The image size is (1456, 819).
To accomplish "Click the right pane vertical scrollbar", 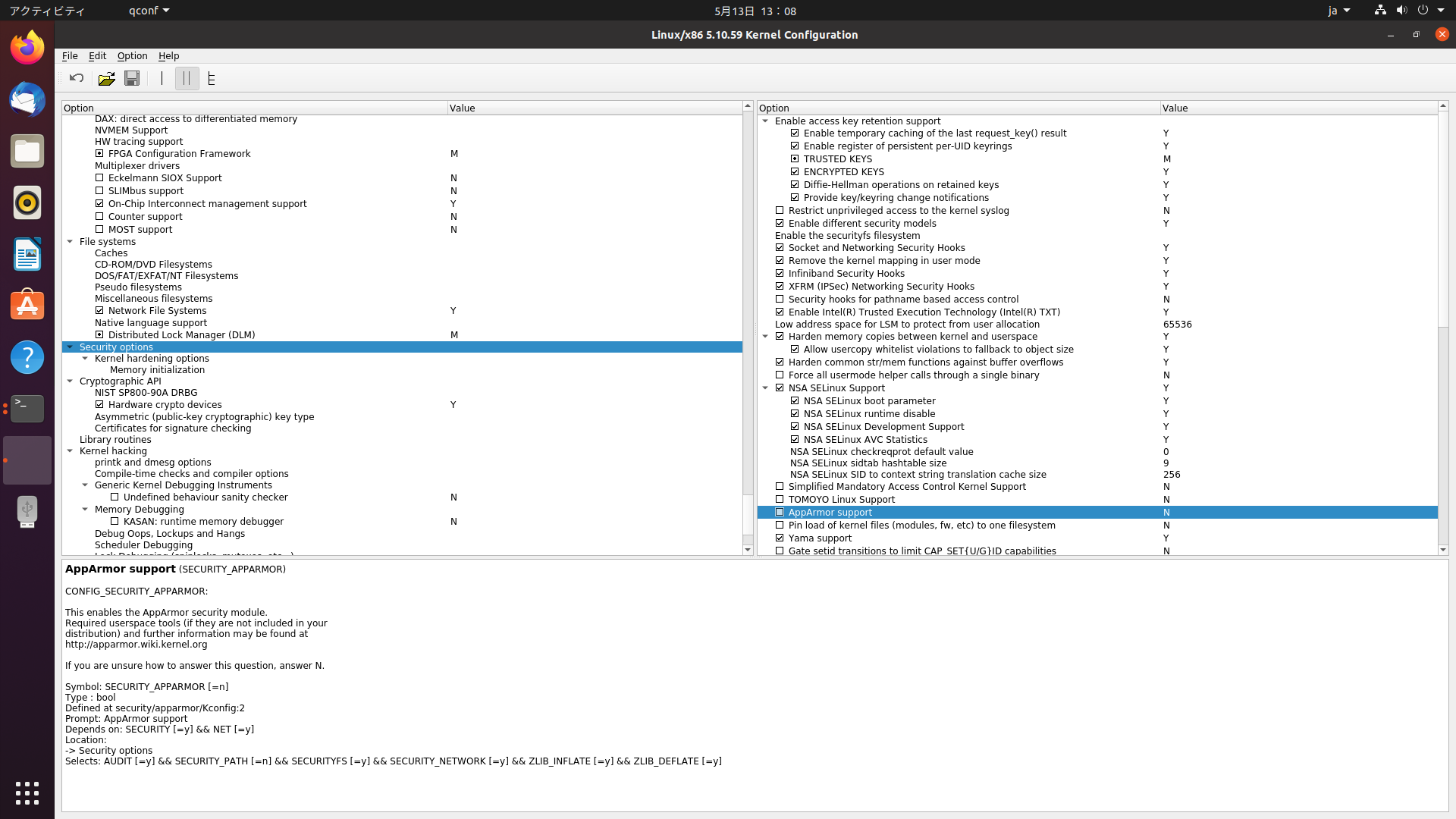I will tap(1443, 220).
